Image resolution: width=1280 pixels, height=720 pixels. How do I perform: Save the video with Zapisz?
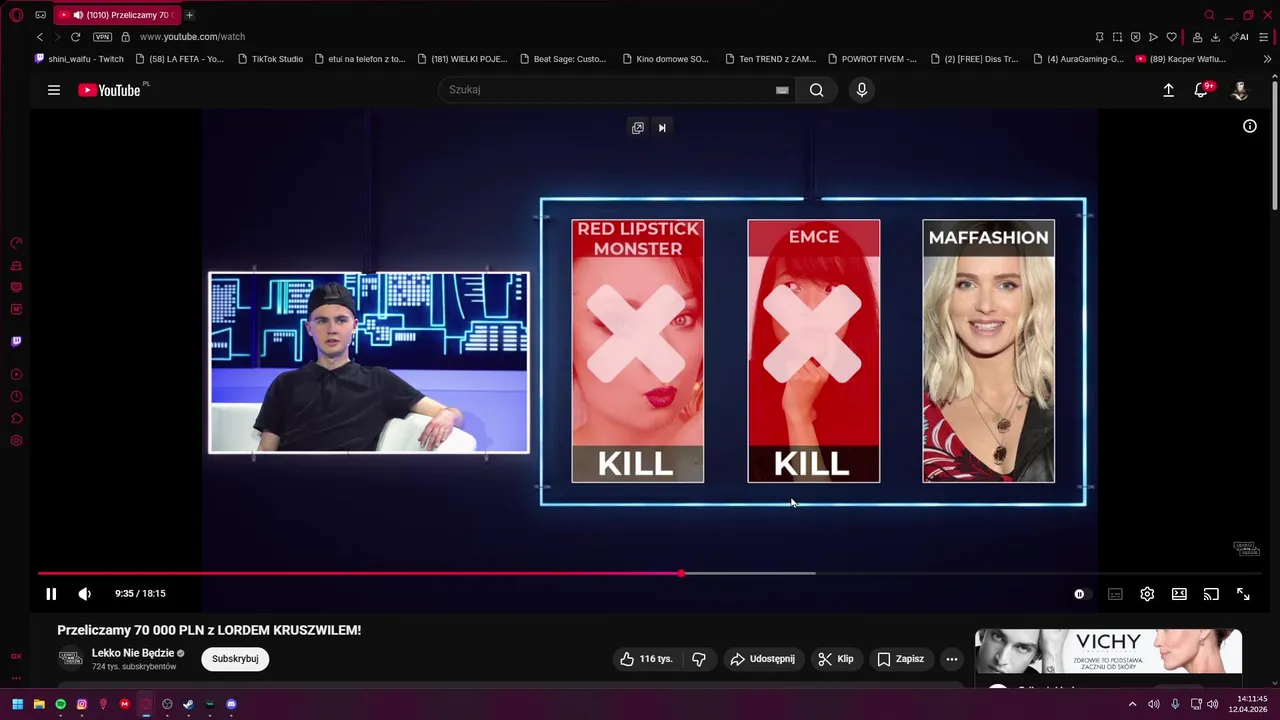coord(900,659)
